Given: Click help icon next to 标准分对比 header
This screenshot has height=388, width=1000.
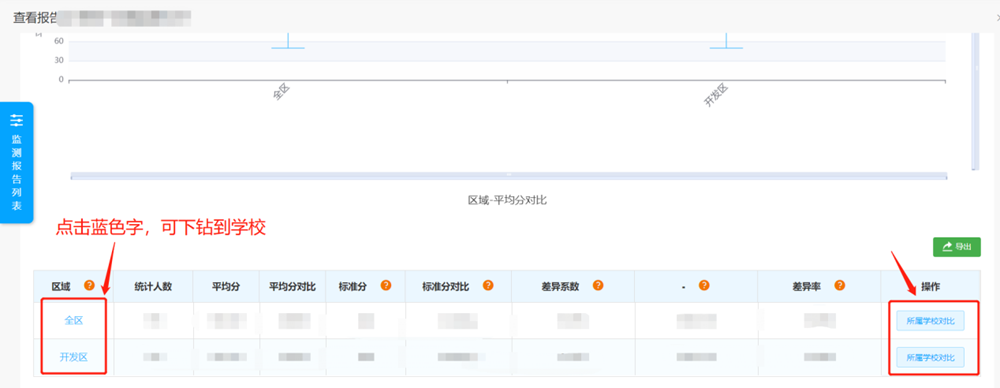Looking at the screenshot, I should (x=488, y=285).
